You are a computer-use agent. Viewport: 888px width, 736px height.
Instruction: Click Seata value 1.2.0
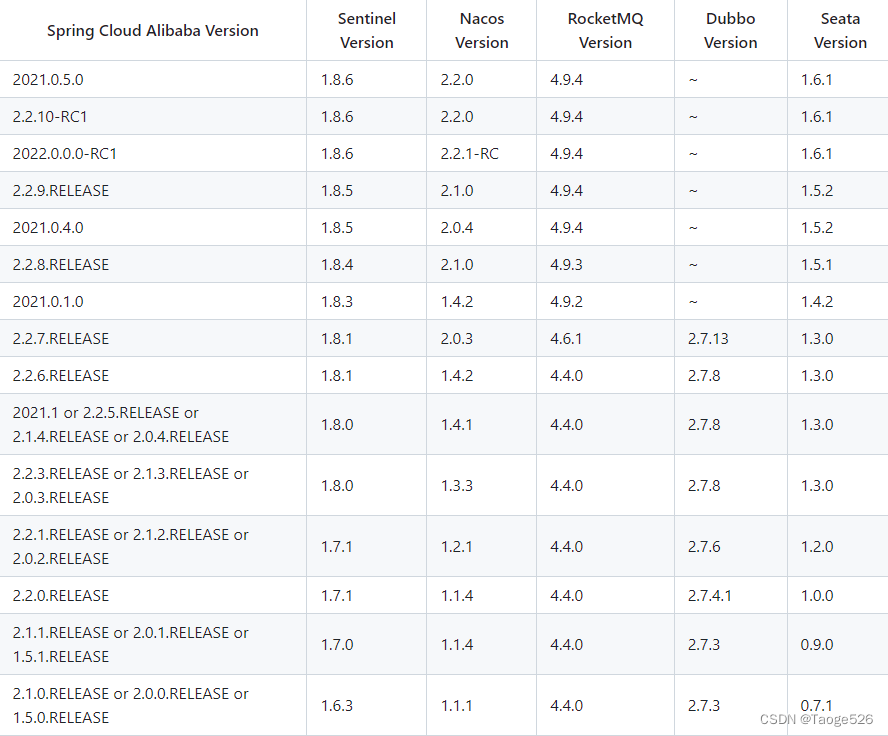click(817, 547)
